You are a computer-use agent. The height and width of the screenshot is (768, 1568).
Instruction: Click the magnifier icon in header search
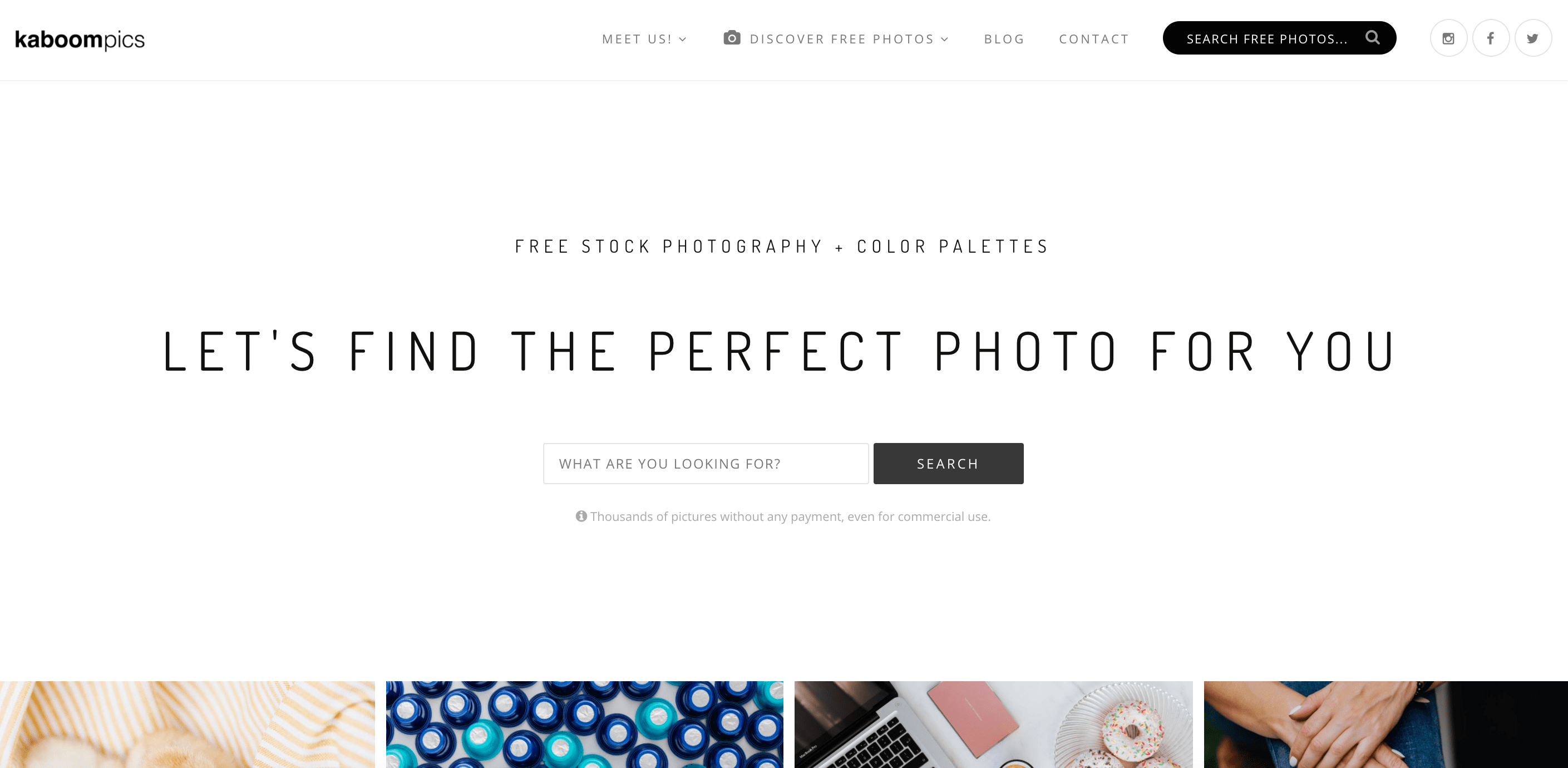[1372, 38]
